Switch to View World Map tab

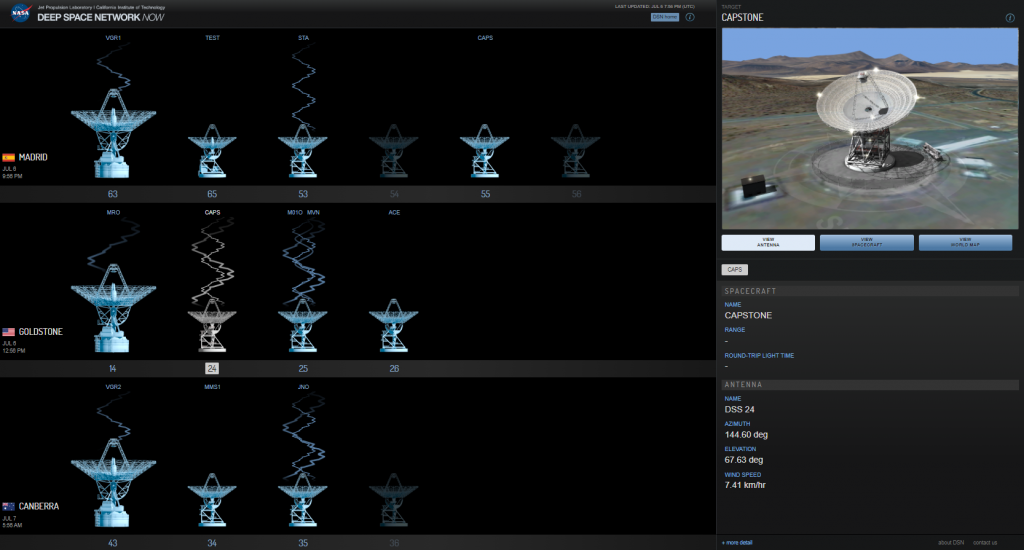(x=965, y=242)
